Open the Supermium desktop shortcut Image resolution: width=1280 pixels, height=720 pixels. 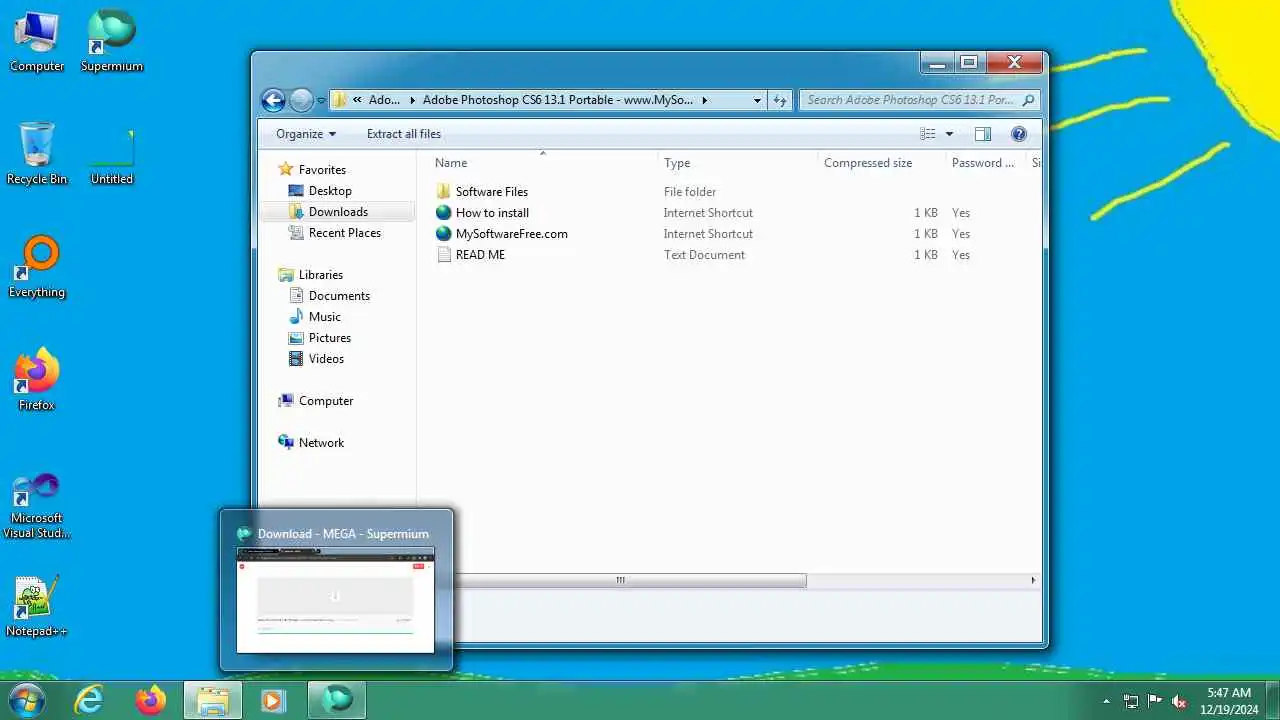(111, 42)
